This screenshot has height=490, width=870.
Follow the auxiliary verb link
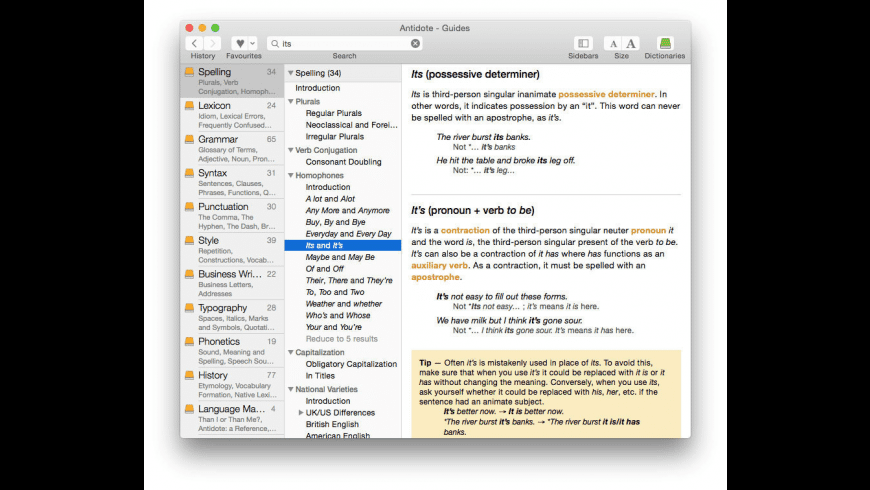click(x=439, y=265)
